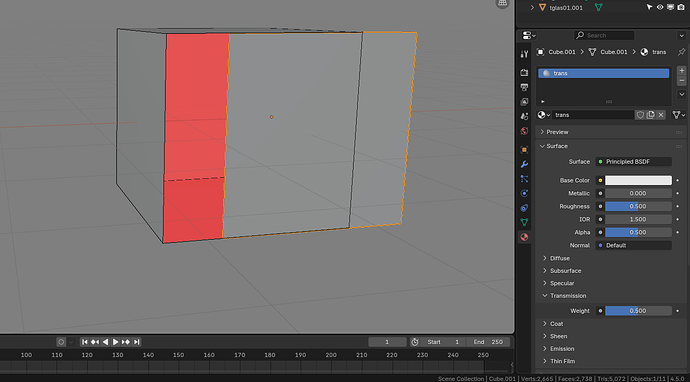Open the properties options dropdown
The width and height of the screenshot is (690, 382).
682,35
